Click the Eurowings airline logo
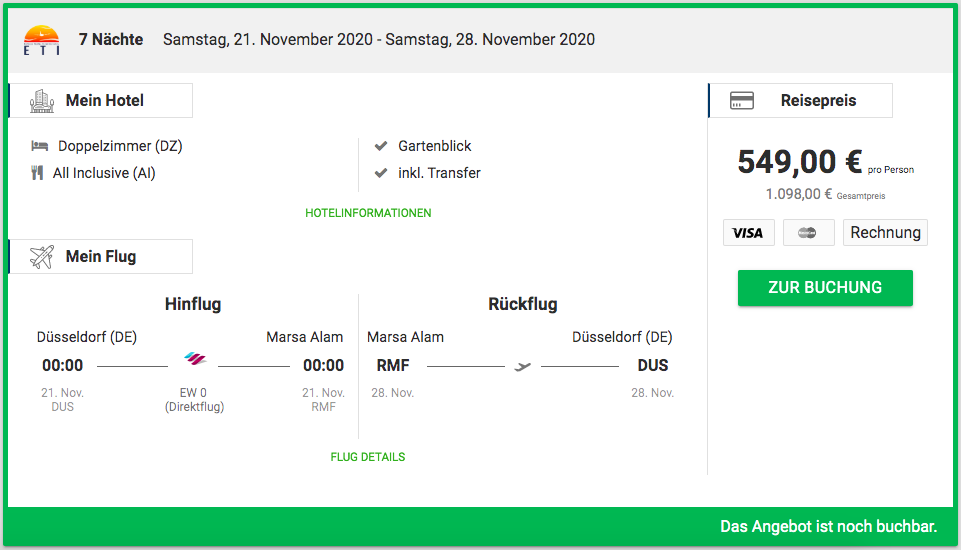Viewport: 961px width, 550px height. tap(195, 359)
